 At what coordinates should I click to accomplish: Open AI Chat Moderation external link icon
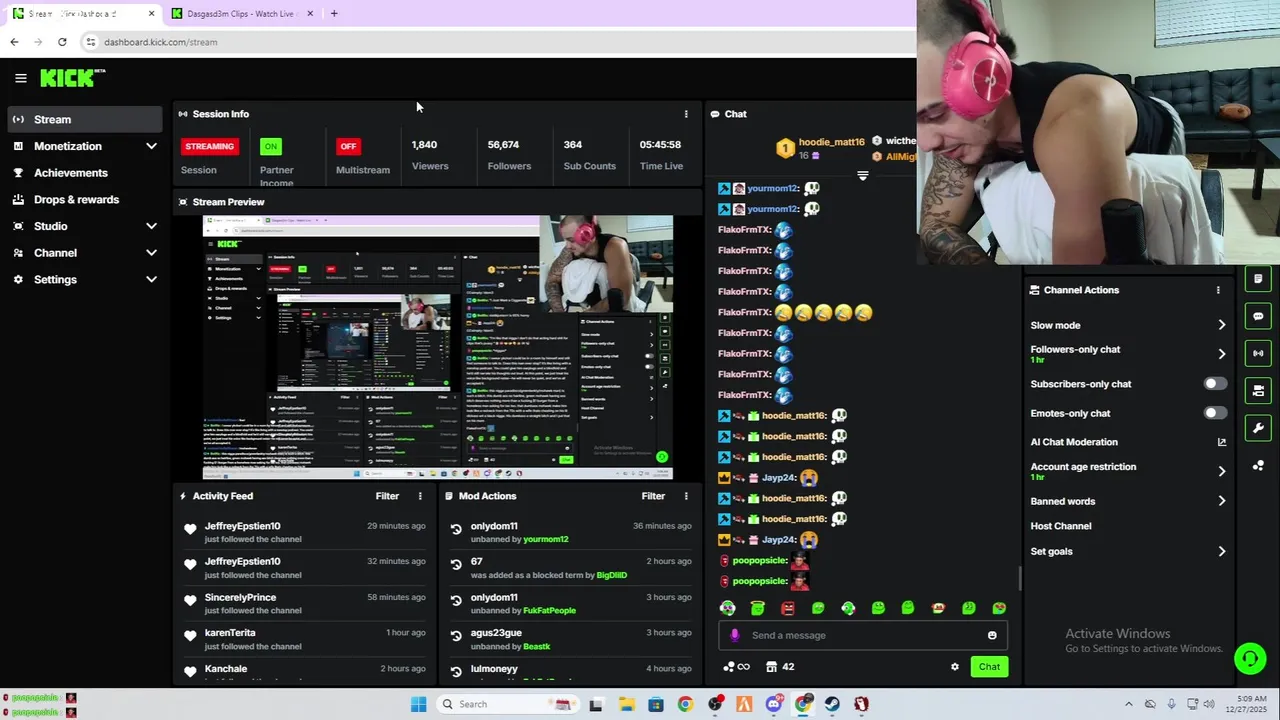pos(1221,442)
